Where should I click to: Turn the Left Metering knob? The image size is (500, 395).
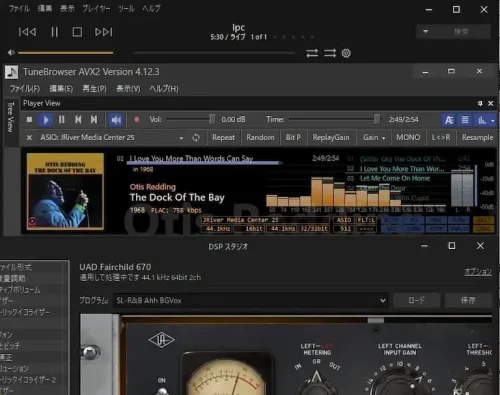(316, 383)
